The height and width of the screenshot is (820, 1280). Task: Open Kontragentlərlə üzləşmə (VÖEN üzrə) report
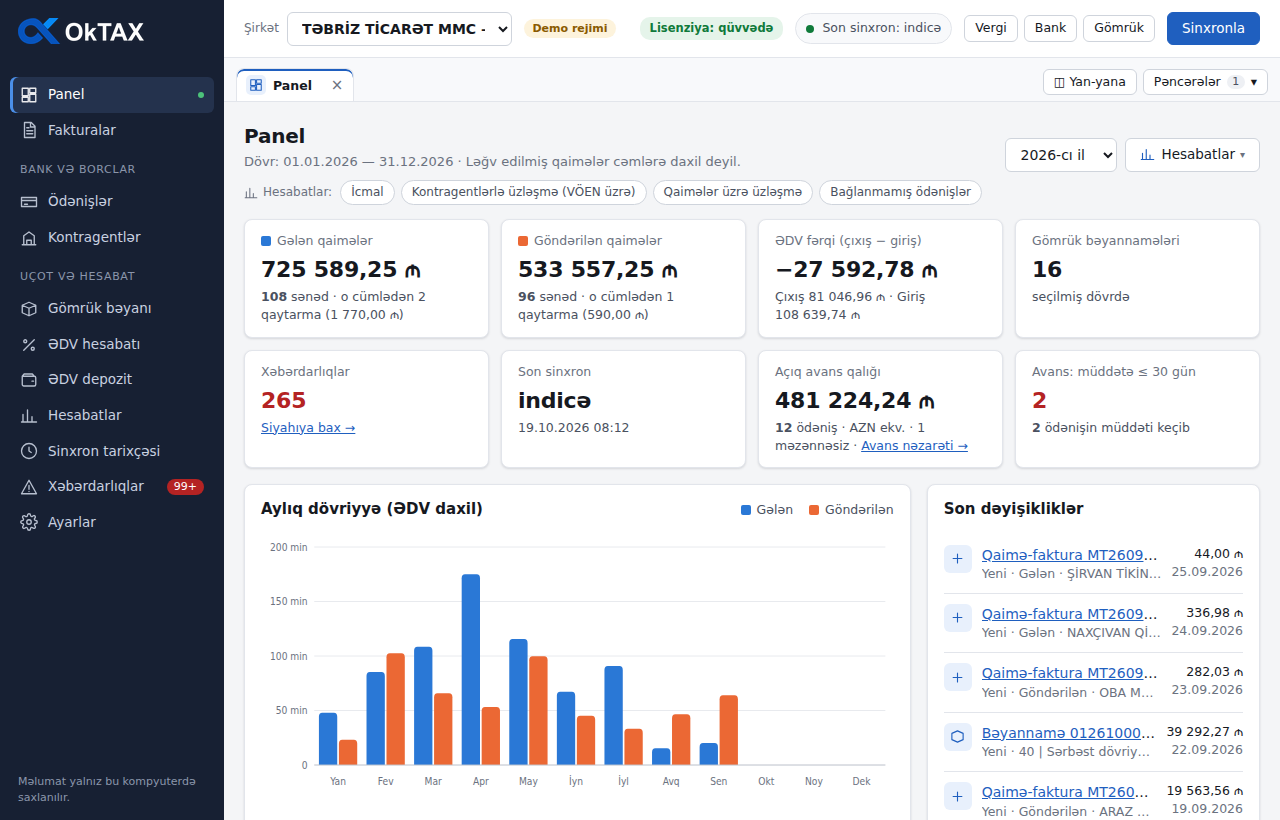coord(524,192)
